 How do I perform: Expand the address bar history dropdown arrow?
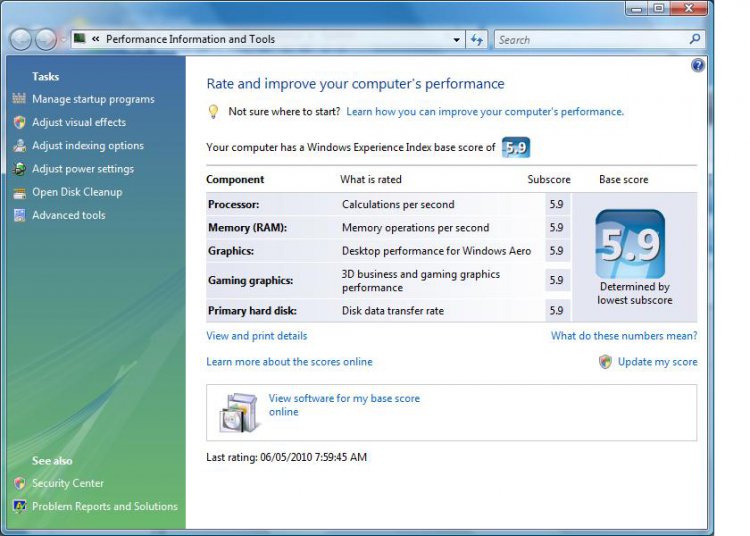click(x=456, y=40)
